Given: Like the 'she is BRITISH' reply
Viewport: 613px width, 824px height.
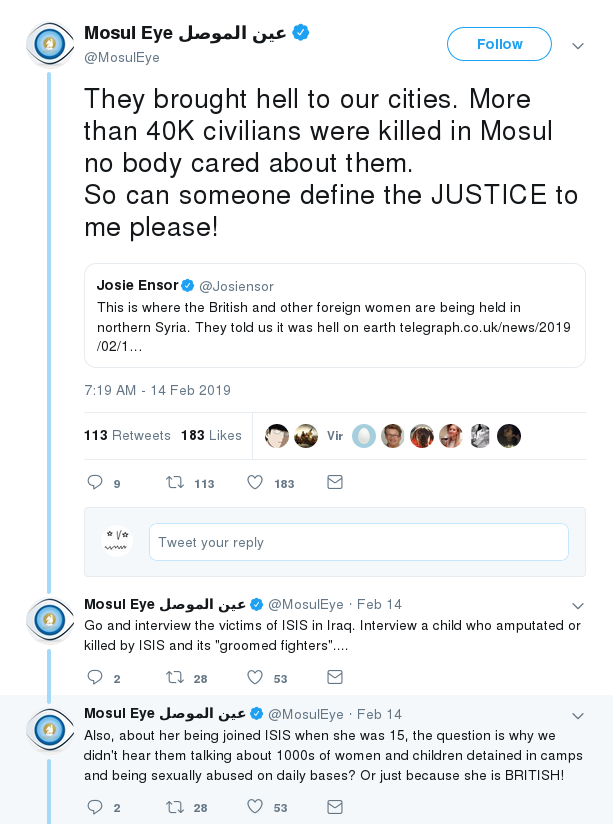Looking at the screenshot, I should coord(255,806).
